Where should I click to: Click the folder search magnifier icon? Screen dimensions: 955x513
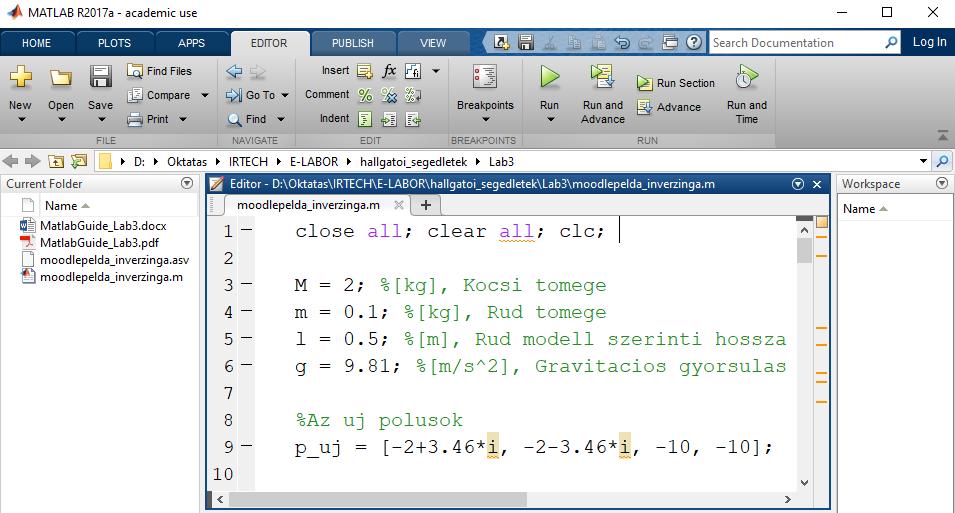pyautogui.click(x=942, y=161)
